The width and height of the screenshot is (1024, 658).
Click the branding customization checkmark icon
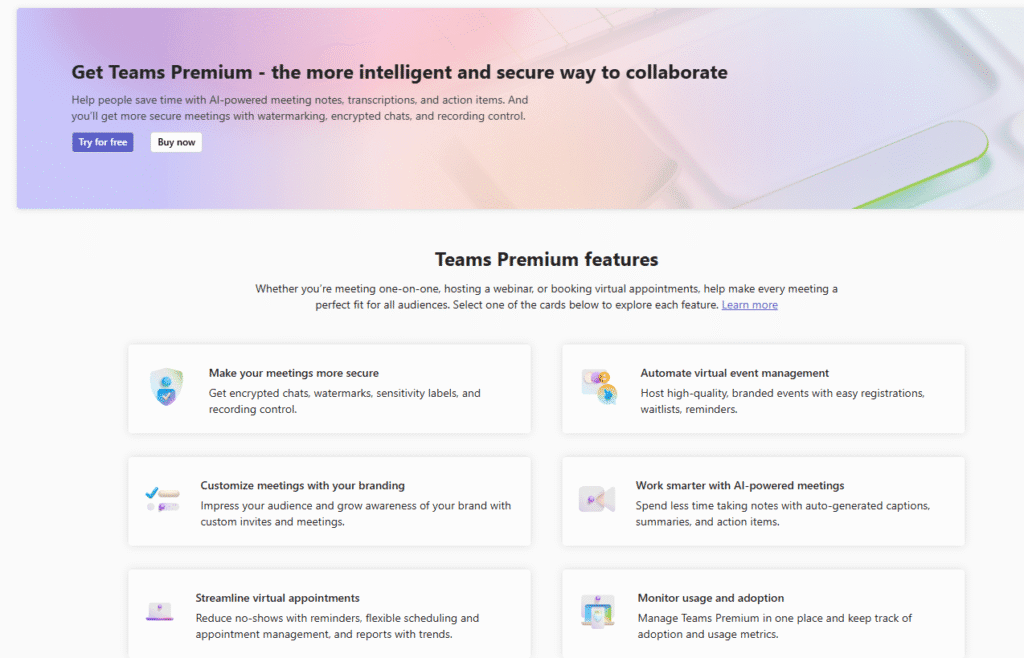coord(162,499)
